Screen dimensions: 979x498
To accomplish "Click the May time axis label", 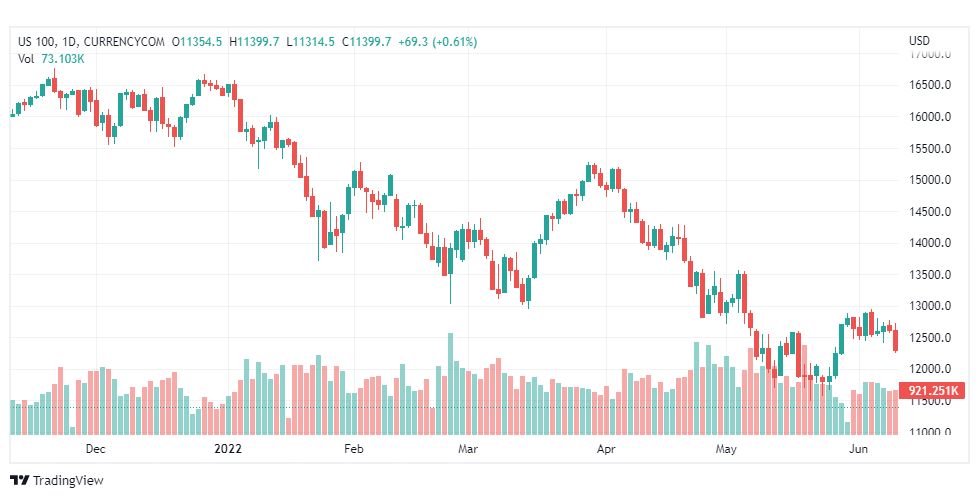I will coord(726,449).
